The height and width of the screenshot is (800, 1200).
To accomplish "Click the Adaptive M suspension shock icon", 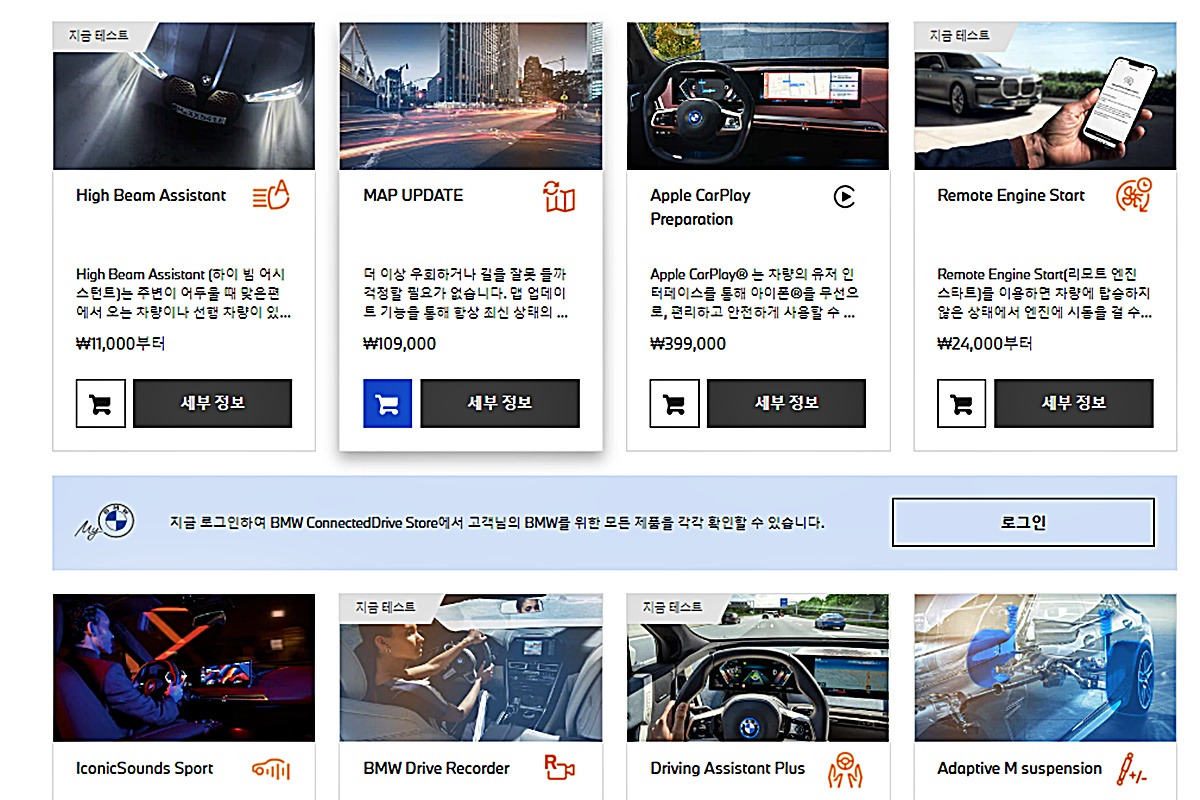I will point(1133,769).
